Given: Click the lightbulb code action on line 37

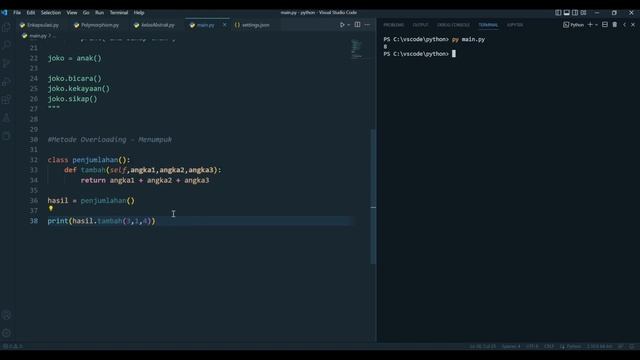Looking at the screenshot, I should [x=51, y=209].
